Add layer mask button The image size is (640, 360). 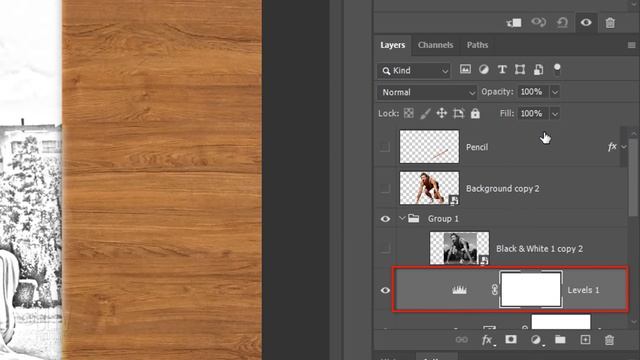[511, 339]
